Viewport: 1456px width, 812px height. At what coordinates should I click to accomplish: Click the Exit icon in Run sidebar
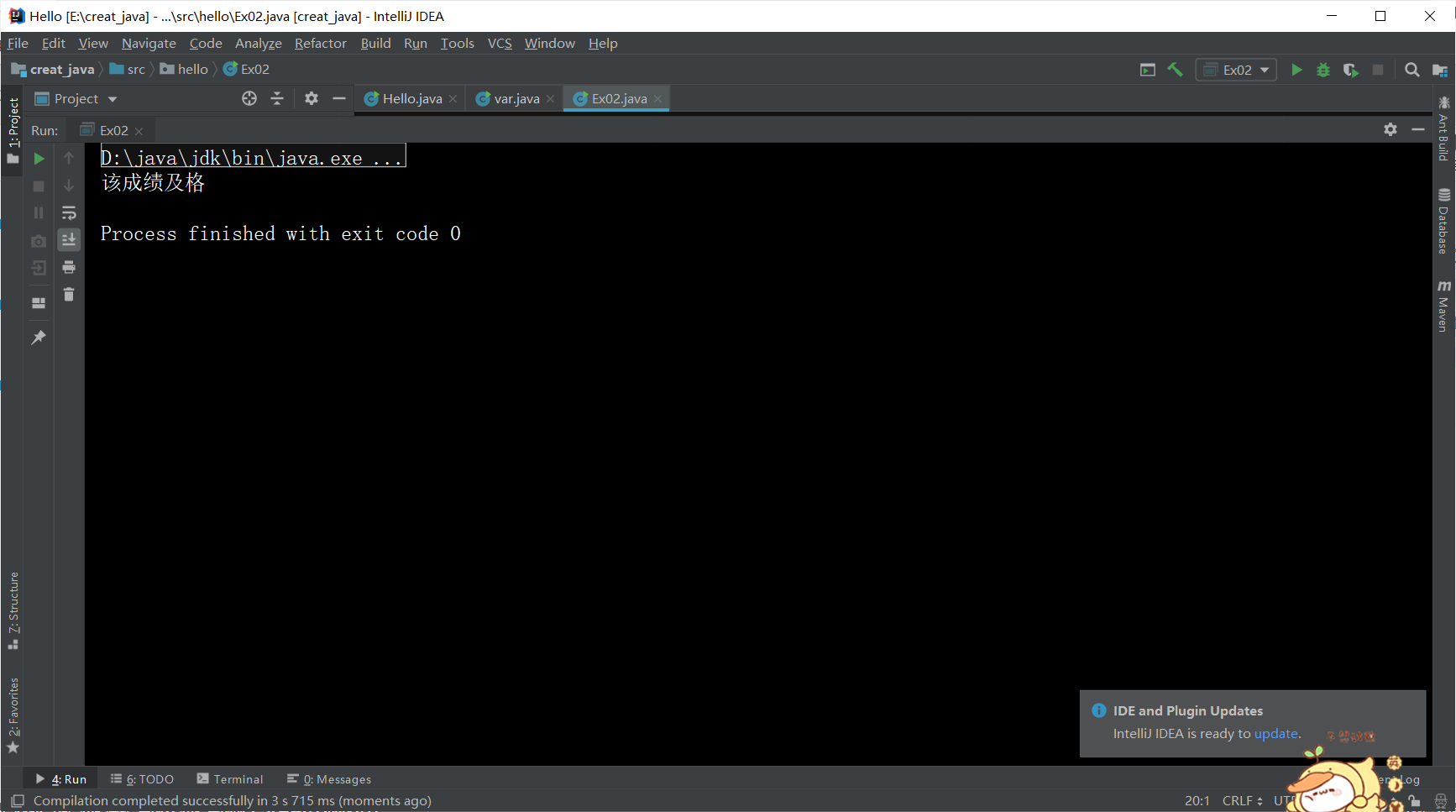click(39, 268)
